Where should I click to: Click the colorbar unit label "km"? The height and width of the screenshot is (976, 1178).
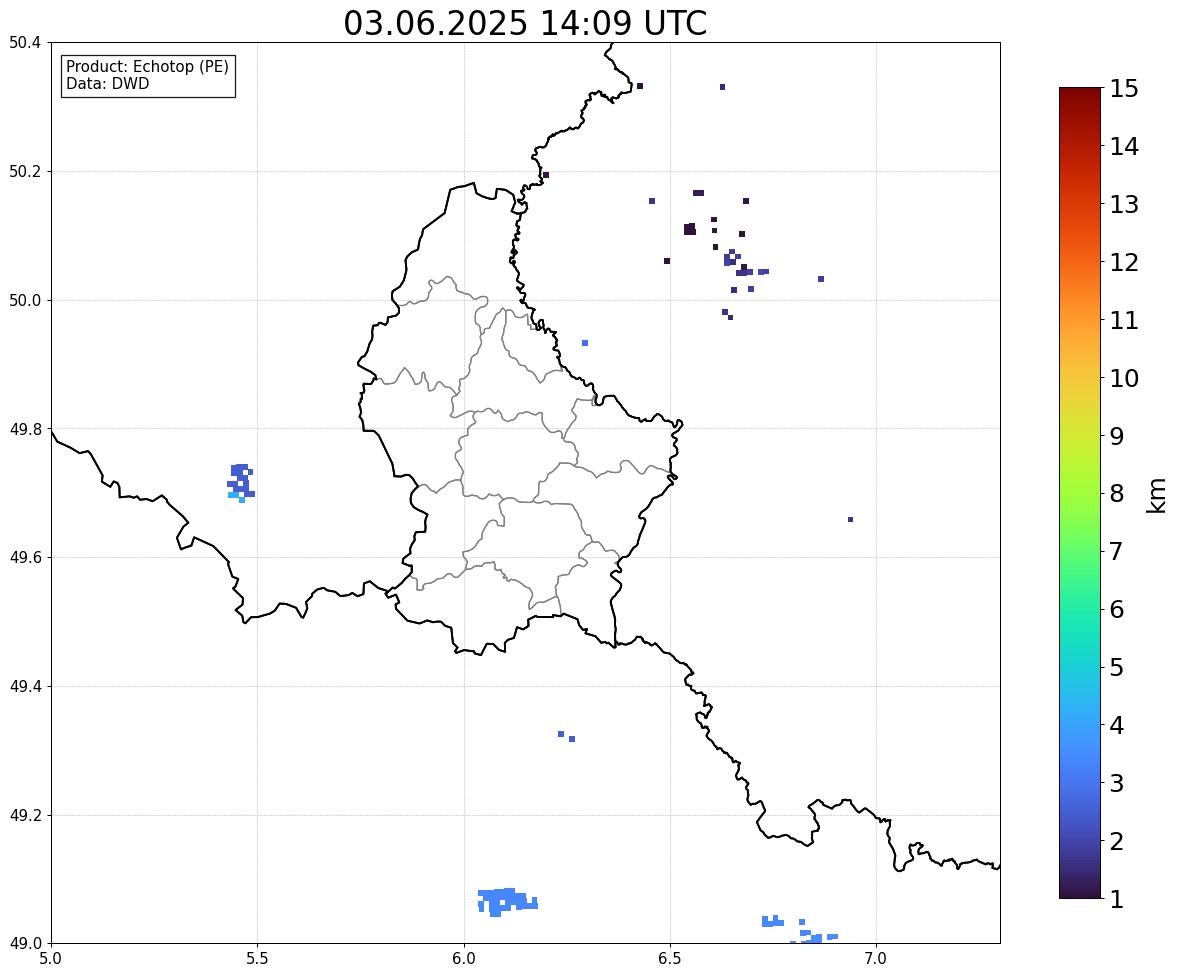pos(1157,495)
